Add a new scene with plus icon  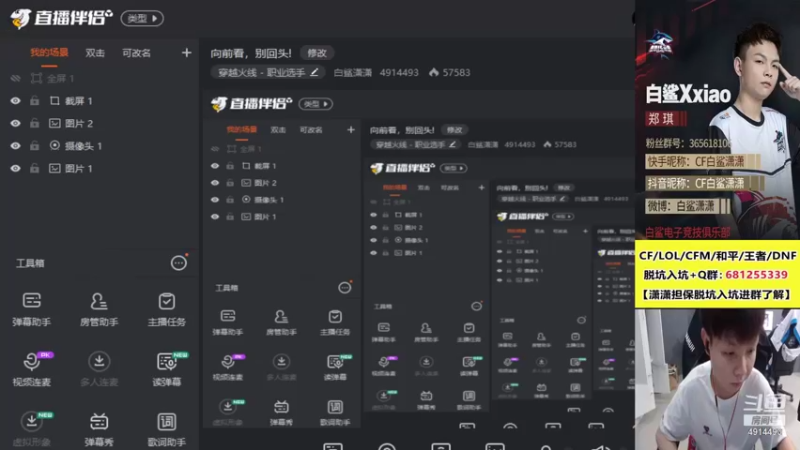(186, 53)
